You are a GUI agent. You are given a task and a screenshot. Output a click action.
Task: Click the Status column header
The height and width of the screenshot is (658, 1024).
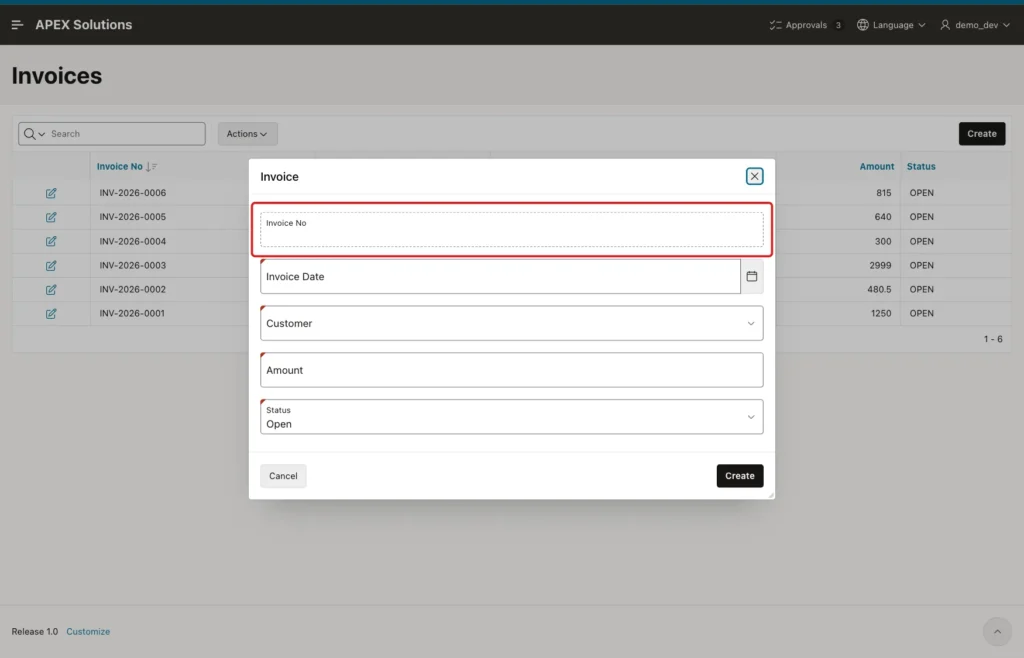[x=921, y=166]
